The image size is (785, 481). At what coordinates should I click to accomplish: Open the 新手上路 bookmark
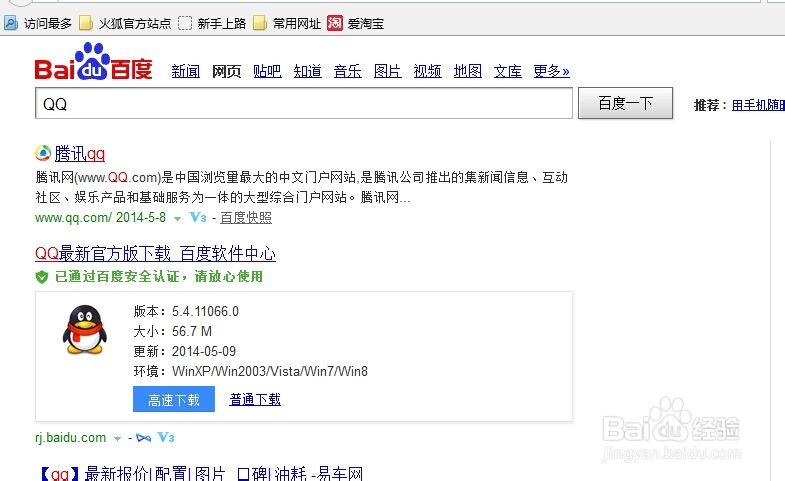[x=212, y=24]
